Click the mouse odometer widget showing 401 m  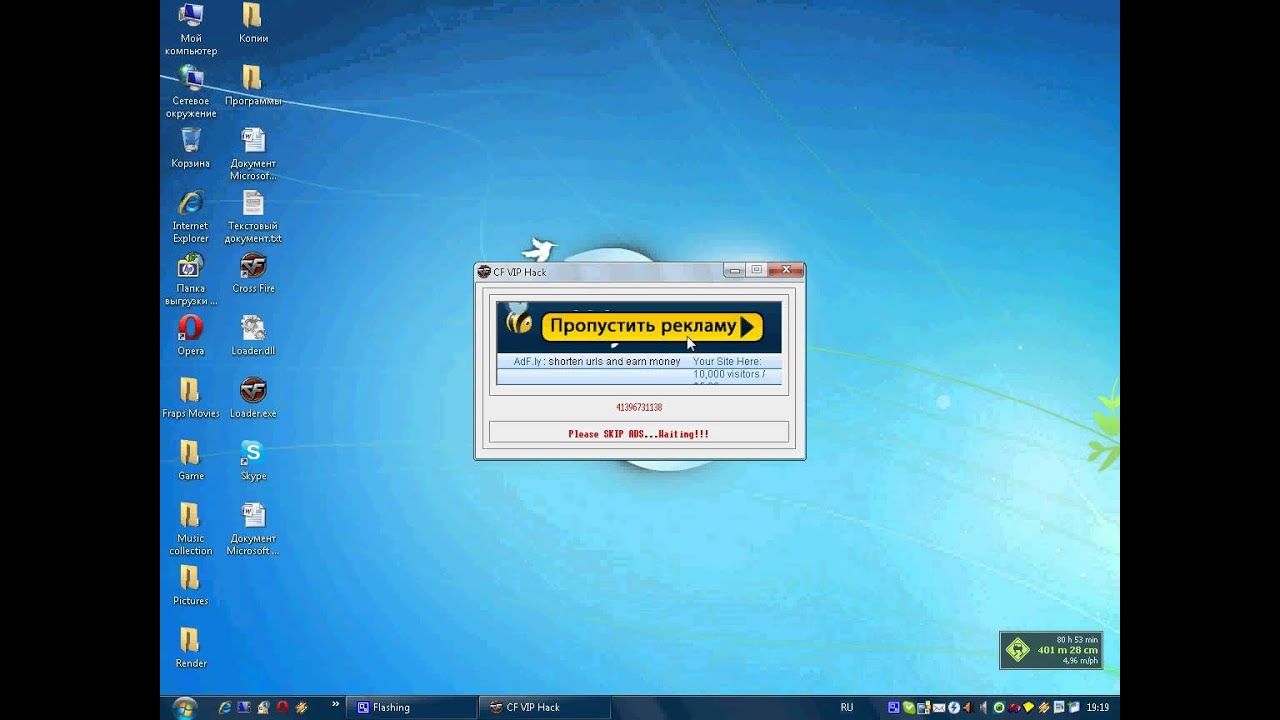[x=1051, y=650]
